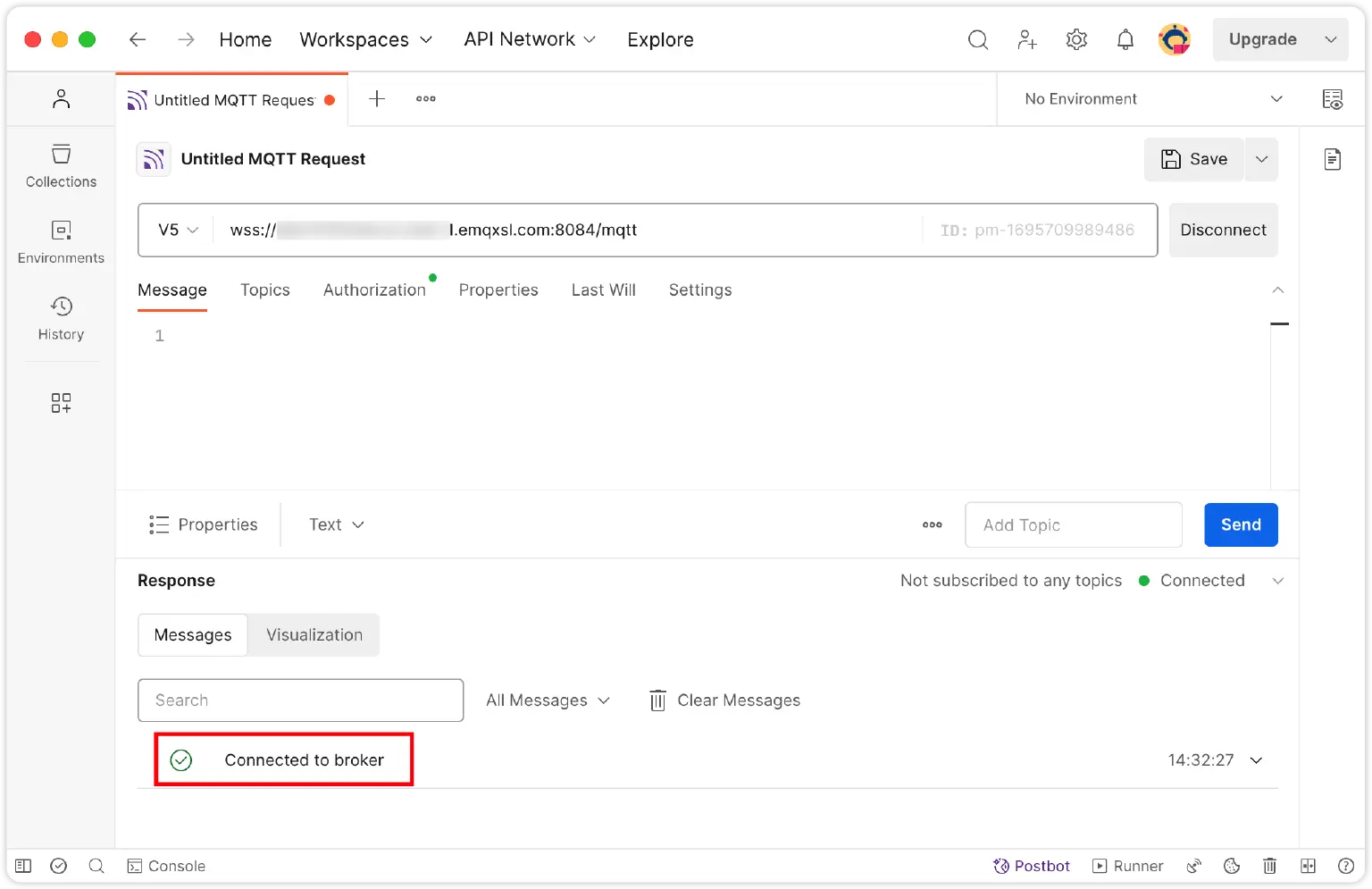Viewport: 1372px width, 889px height.
Task: Open the documentation icon in right sidebar
Action: [x=1332, y=159]
